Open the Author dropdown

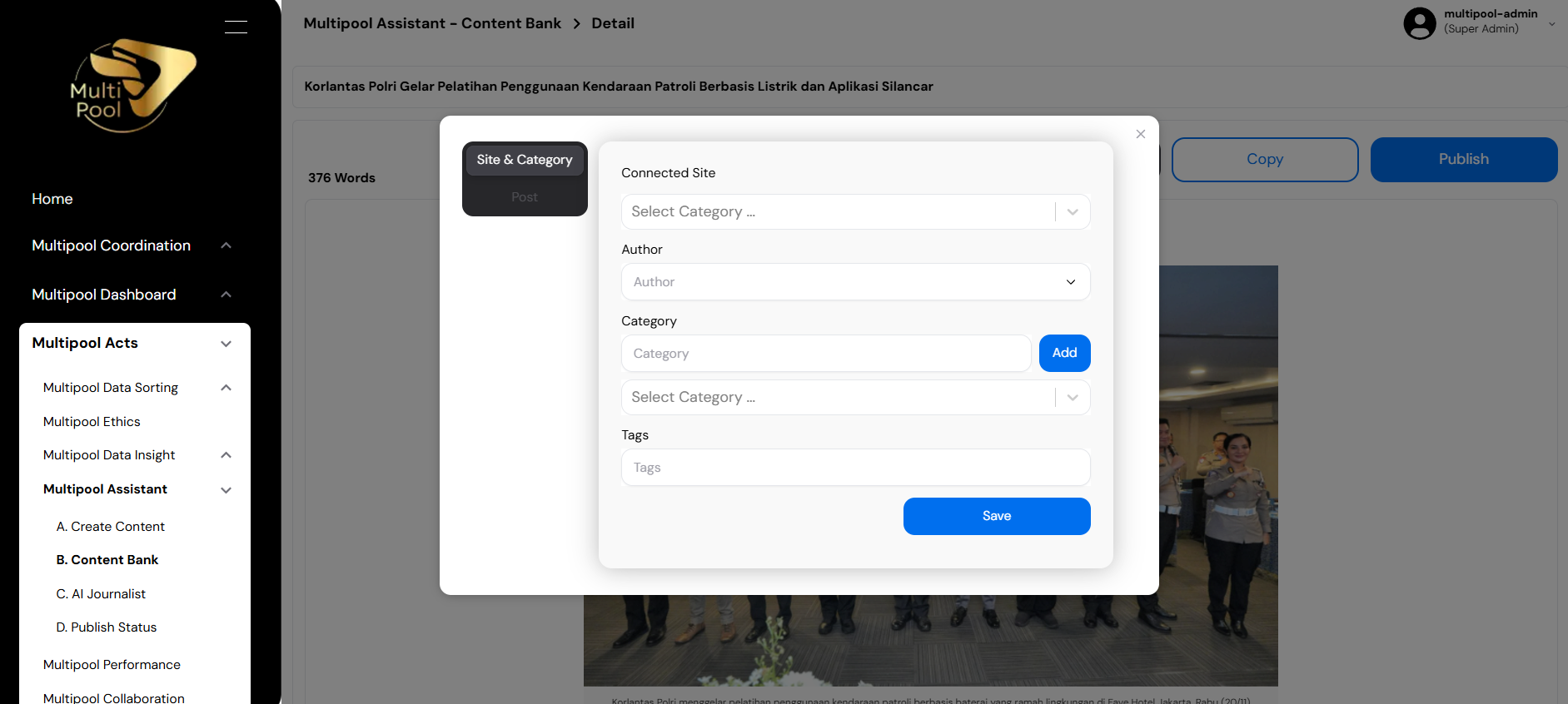(855, 282)
